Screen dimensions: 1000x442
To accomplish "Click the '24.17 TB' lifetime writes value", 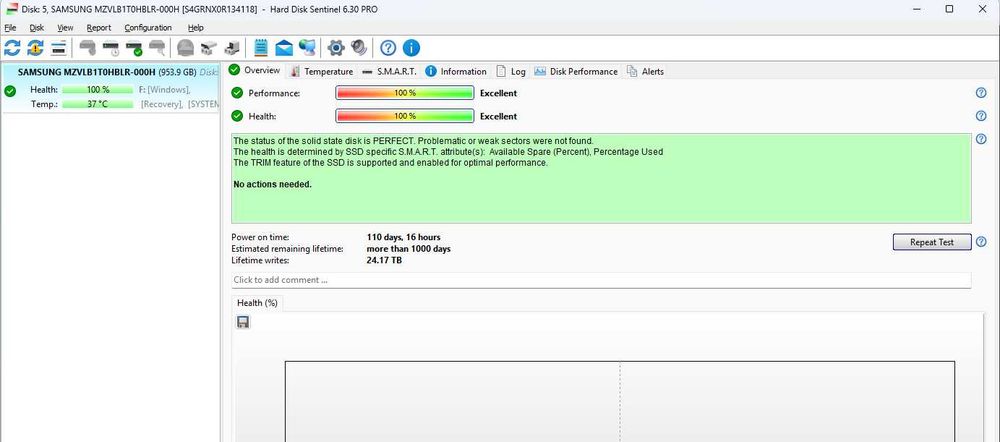I will click(385, 260).
